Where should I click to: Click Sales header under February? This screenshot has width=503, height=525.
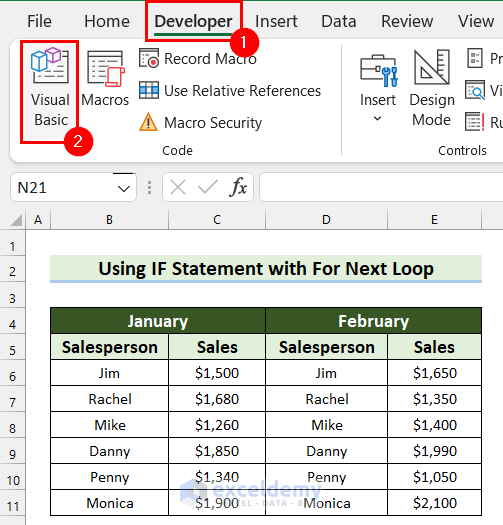click(434, 347)
